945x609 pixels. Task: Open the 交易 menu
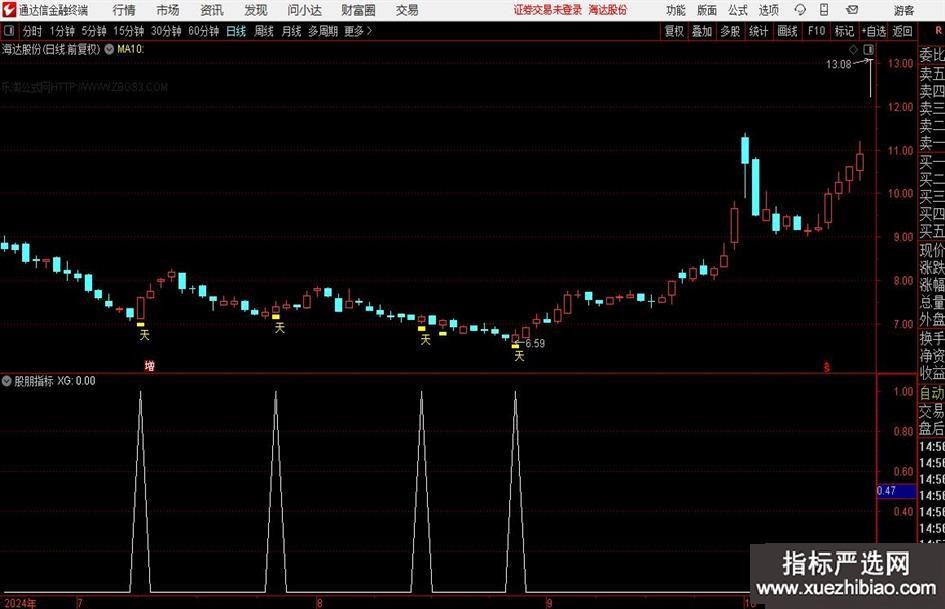pos(407,10)
